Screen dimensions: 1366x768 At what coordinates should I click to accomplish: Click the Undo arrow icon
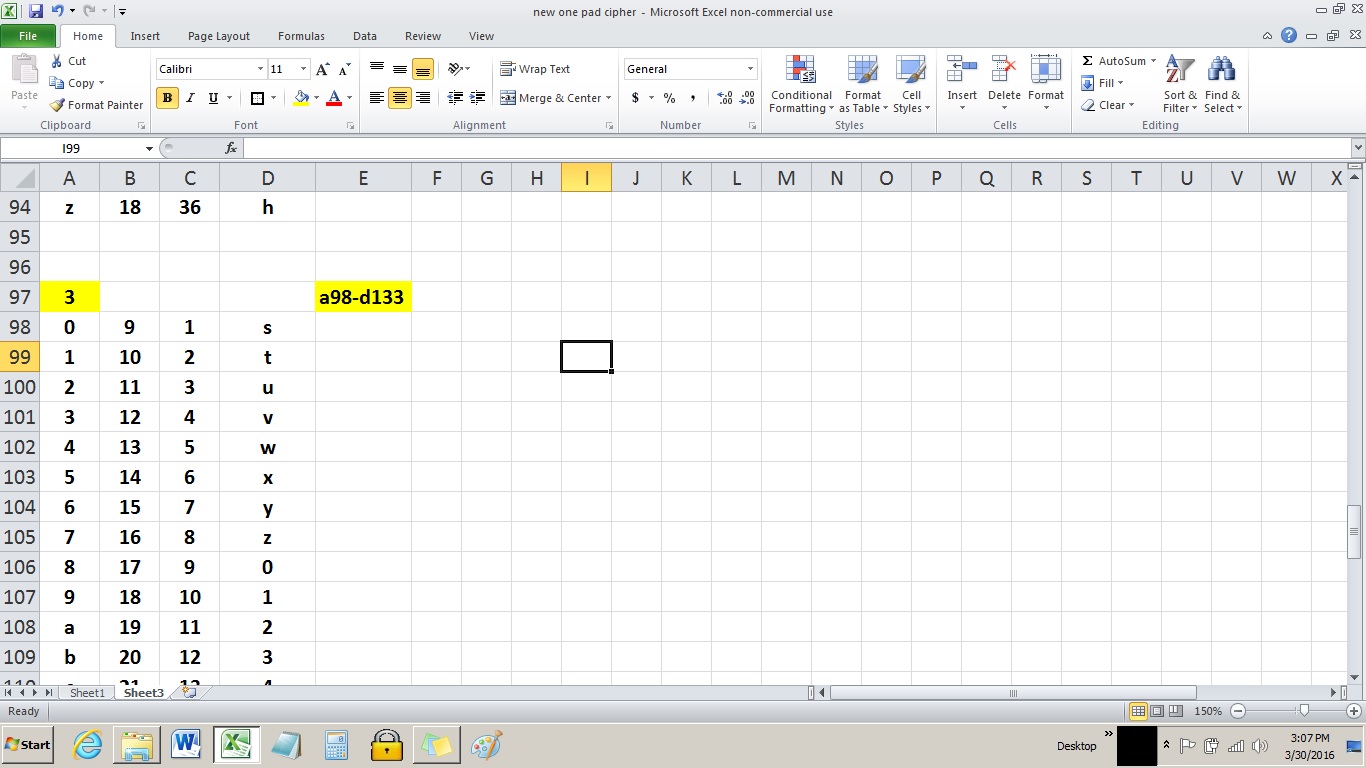click(x=58, y=12)
